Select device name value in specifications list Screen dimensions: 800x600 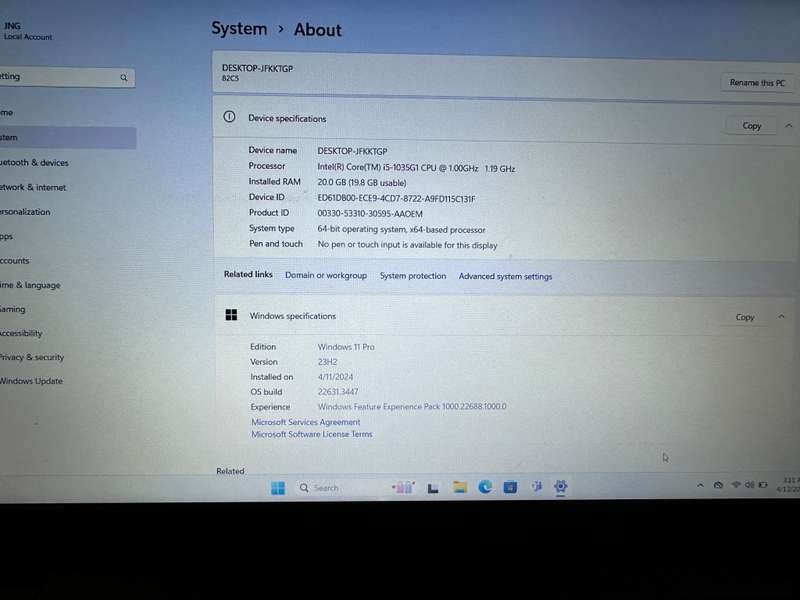pyautogui.click(x=352, y=151)
